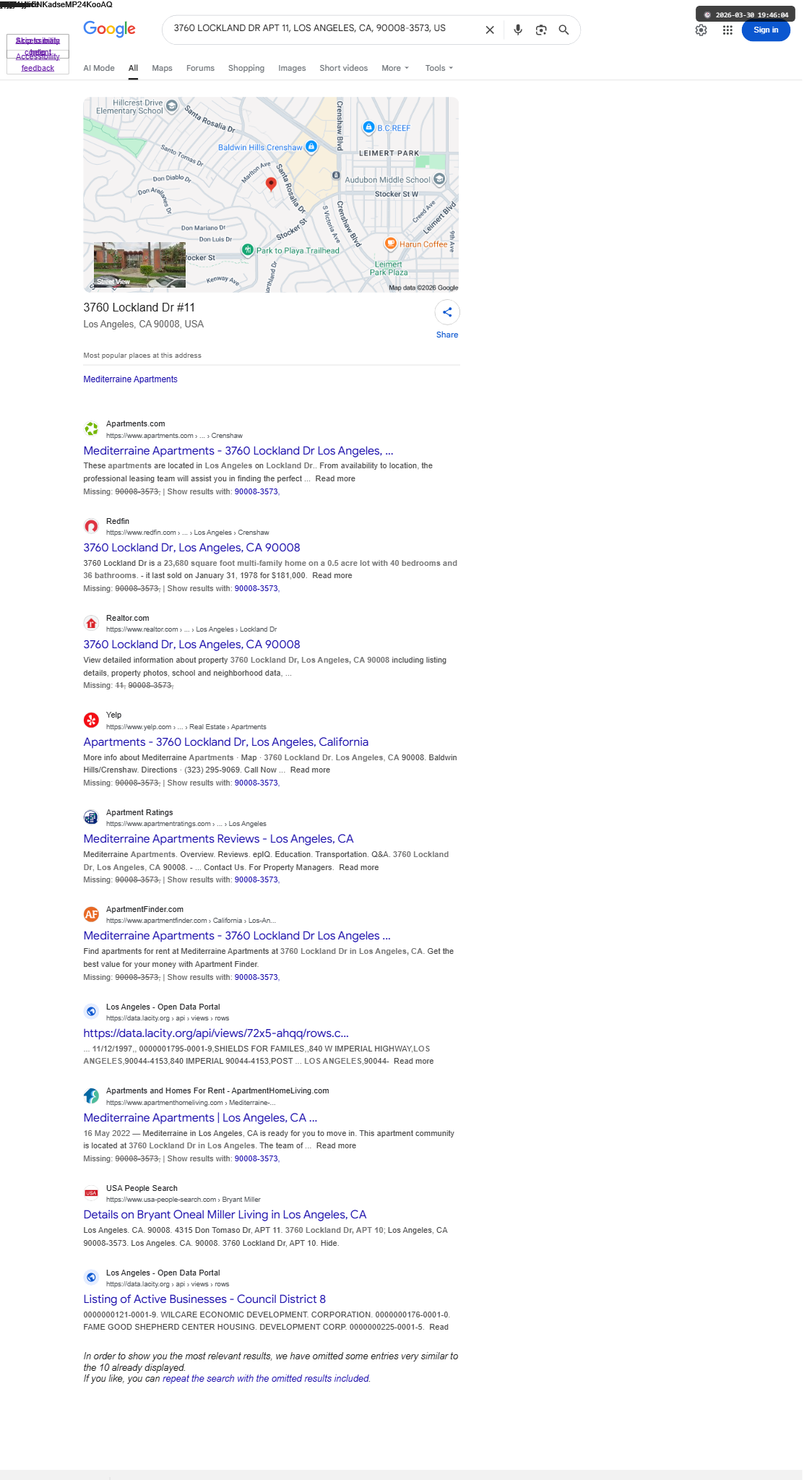
Task: Open search by image camera icon
Action: 541,30
